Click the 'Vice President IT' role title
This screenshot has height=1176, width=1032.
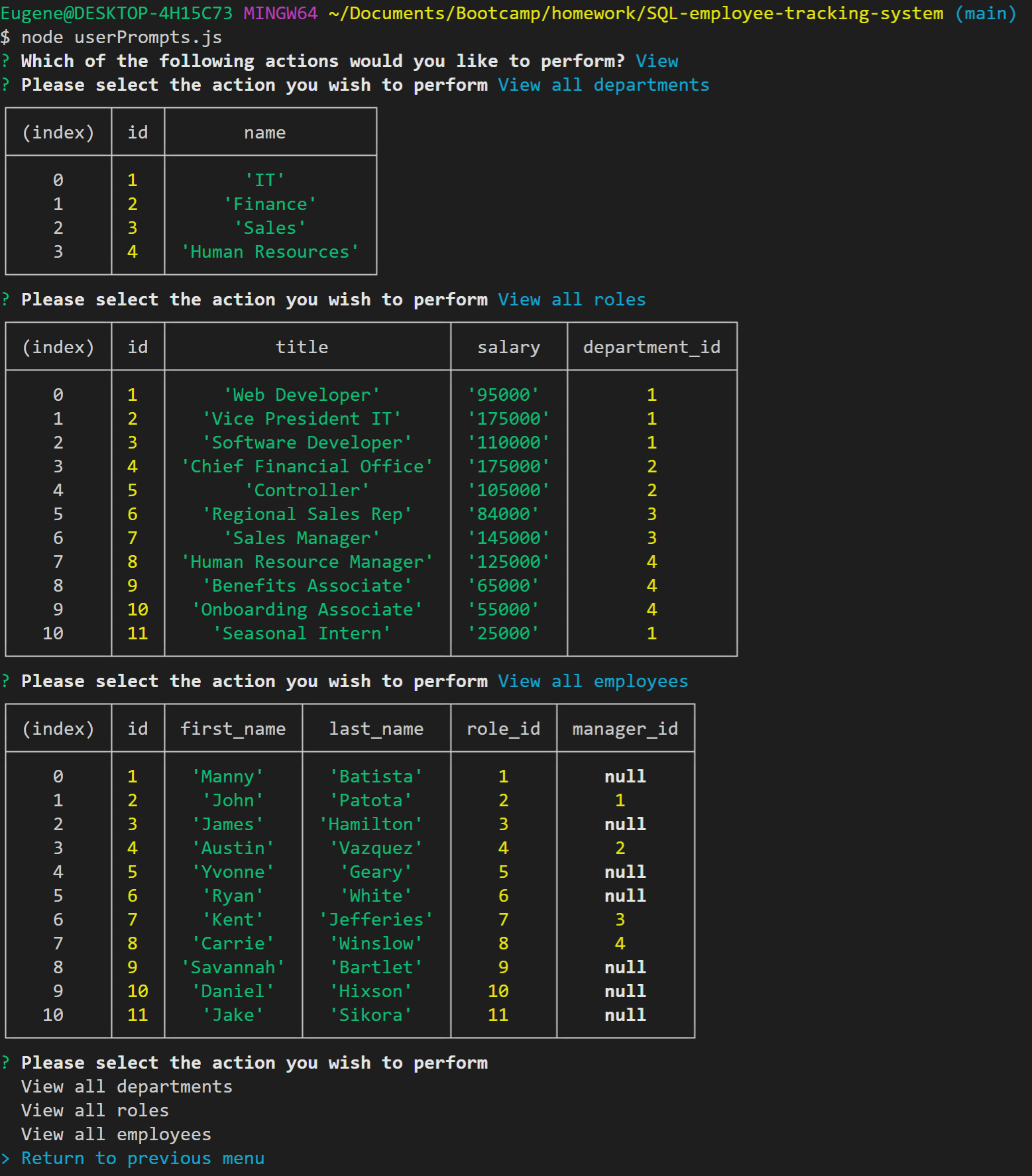[302, 419]
